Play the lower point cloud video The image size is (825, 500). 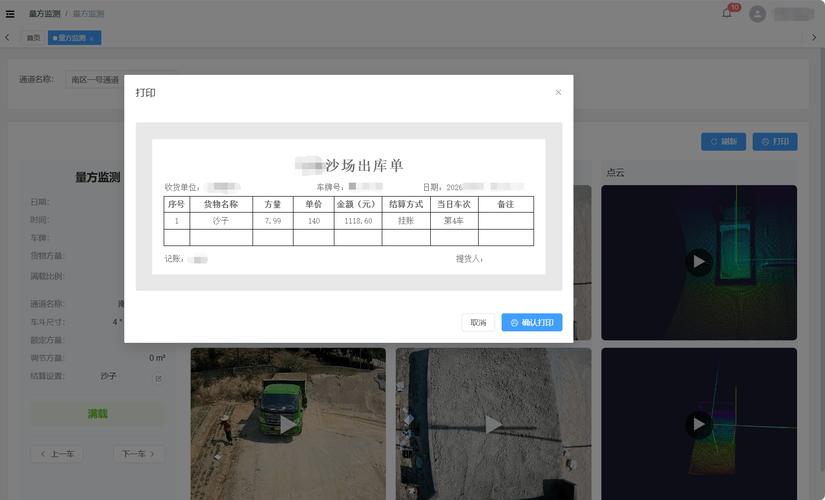(x=699, y=424)
